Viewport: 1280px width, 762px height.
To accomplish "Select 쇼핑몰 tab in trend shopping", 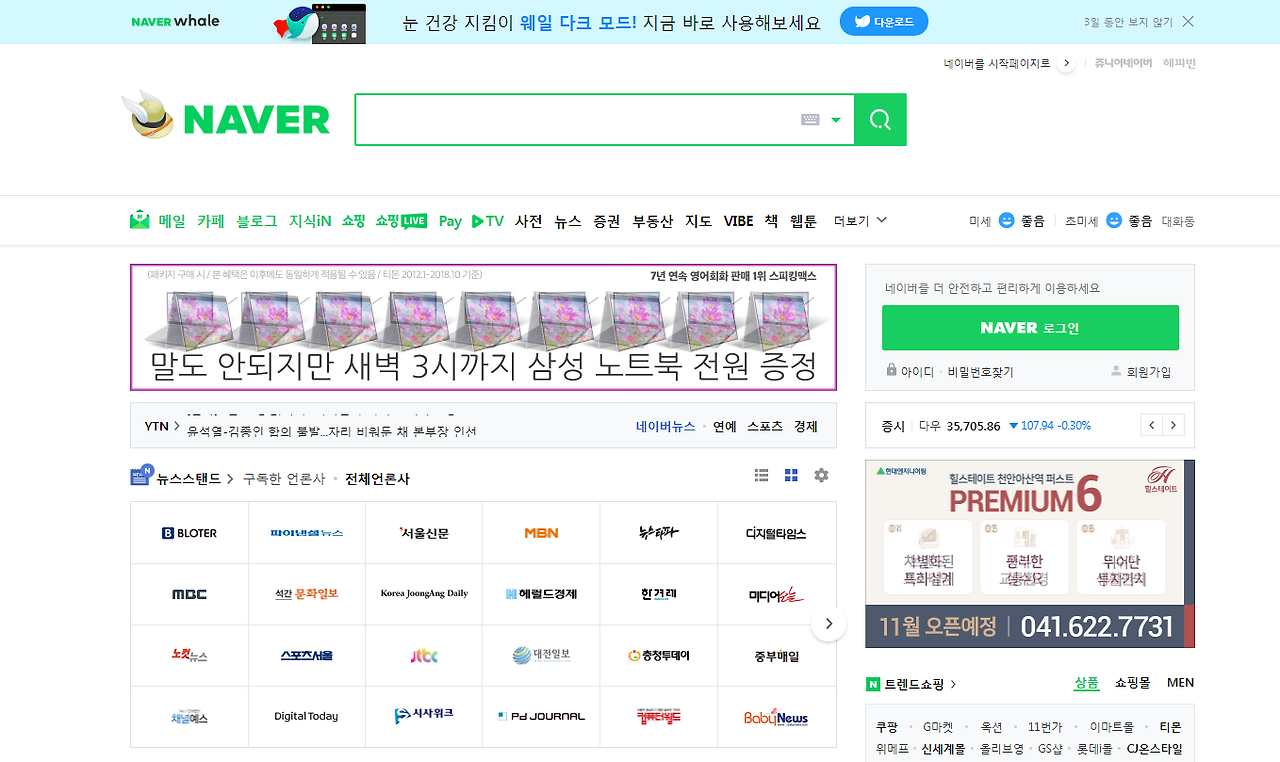I will (x=1133, y=683).
